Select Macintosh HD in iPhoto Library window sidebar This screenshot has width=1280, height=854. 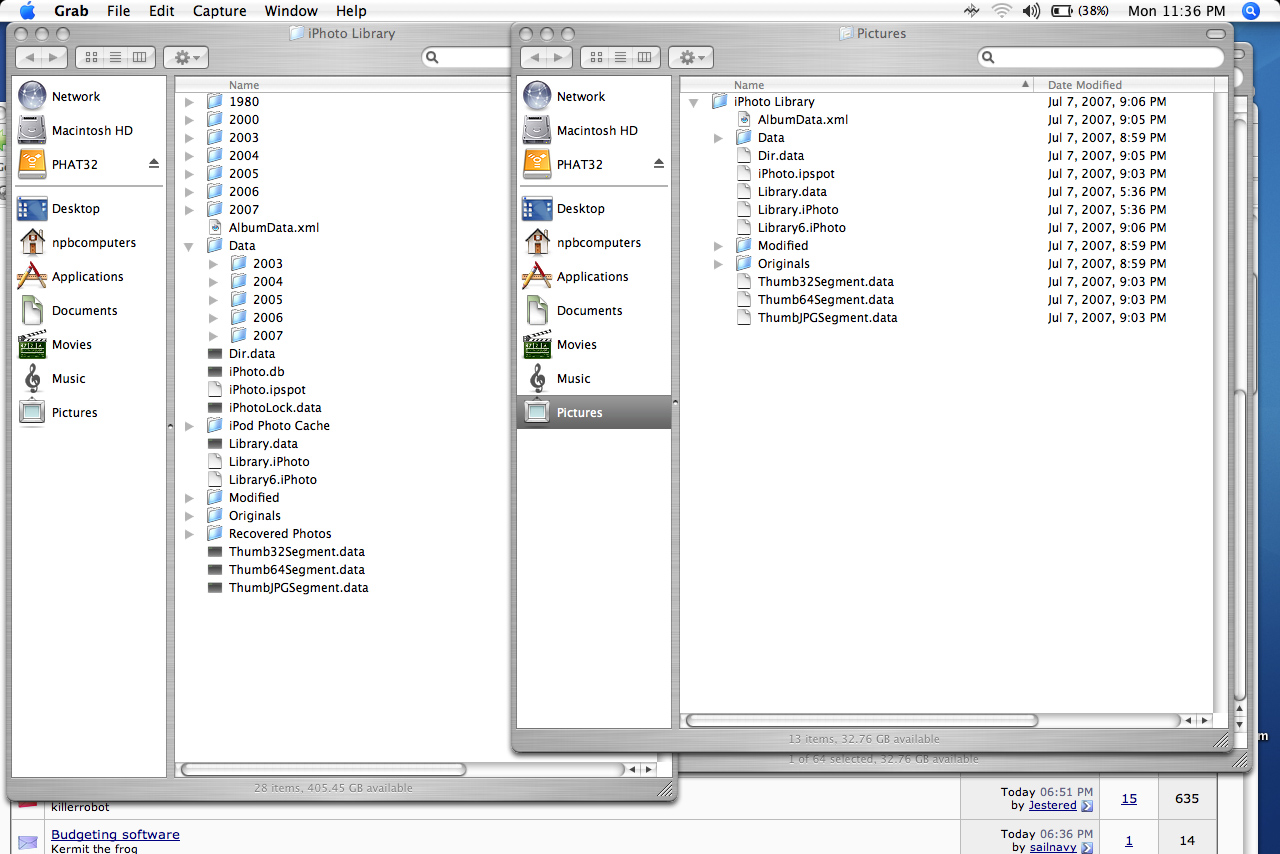pos(75,131)
